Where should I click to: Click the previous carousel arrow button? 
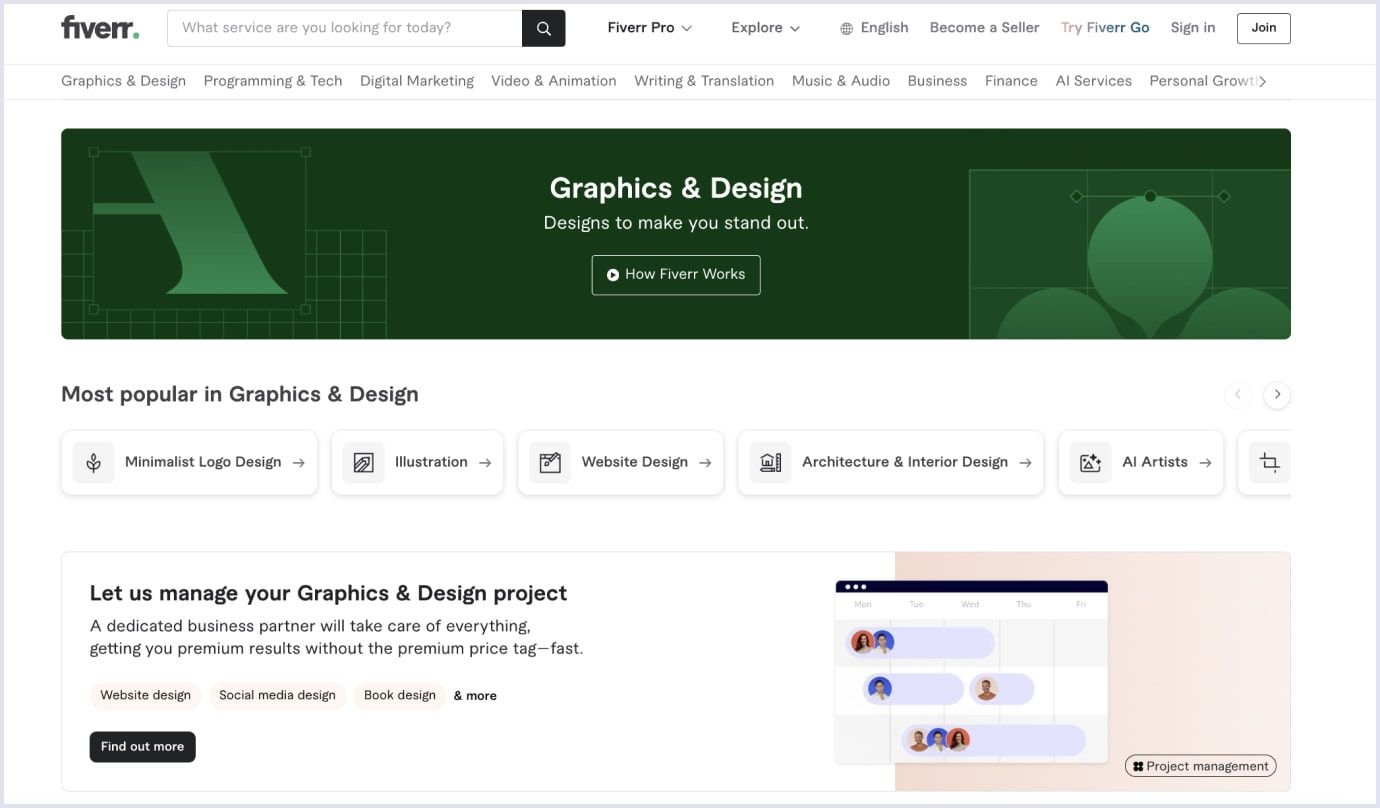click(x=1238, y=395)
